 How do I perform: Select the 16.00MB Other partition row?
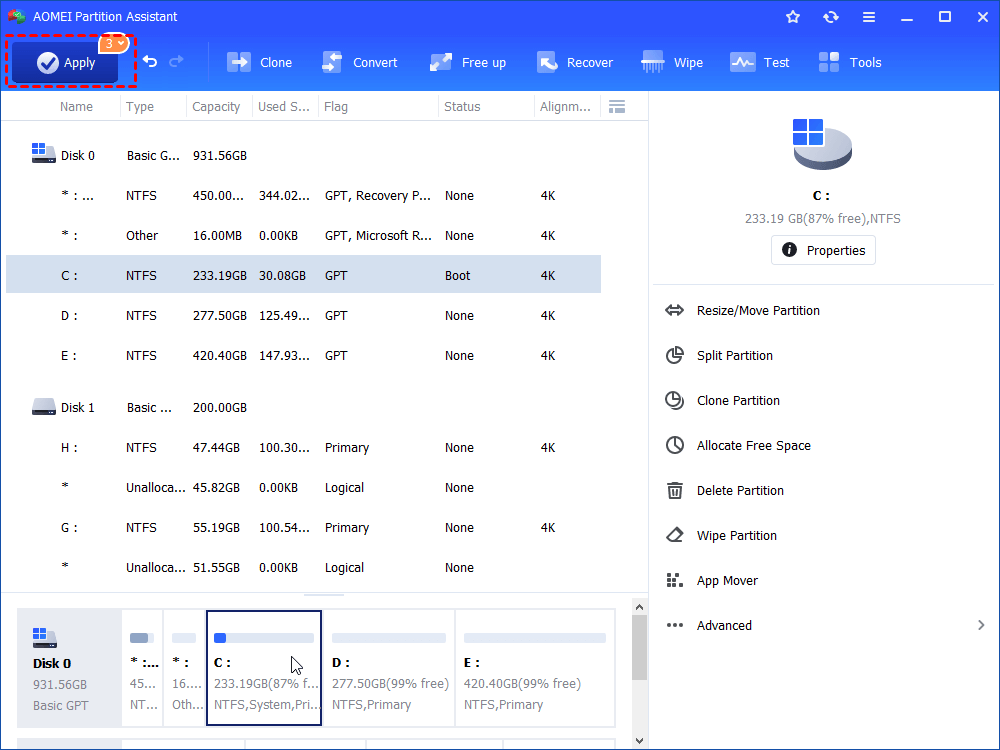[304, 236]
